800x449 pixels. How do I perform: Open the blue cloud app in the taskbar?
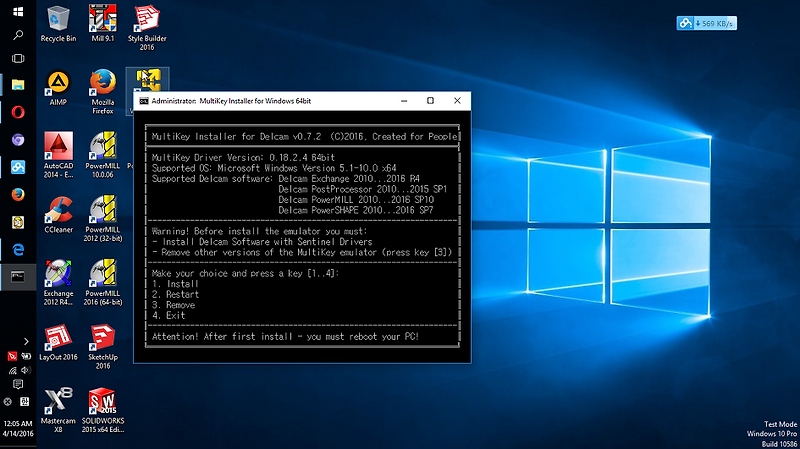point(18,167)
